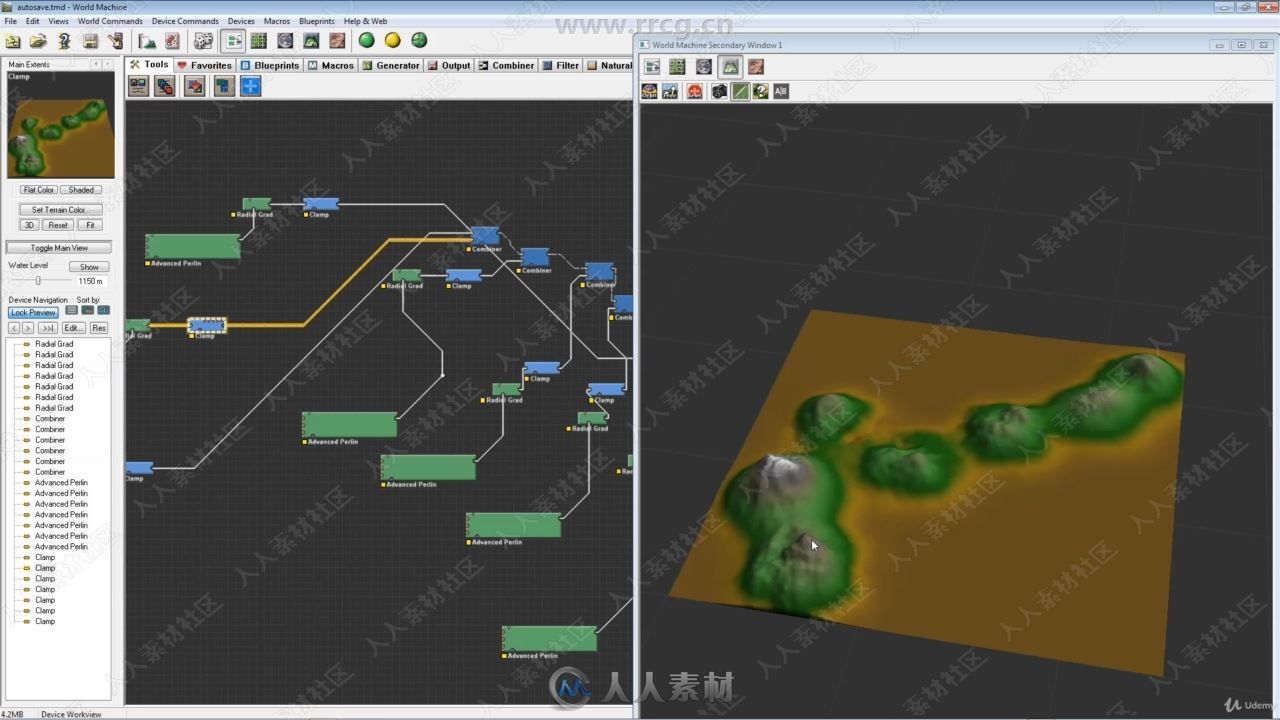The width and height of the screenshot is (1280, 720).
Task: Switch to the Favorites tab
Action: click(x=204, y=65)
